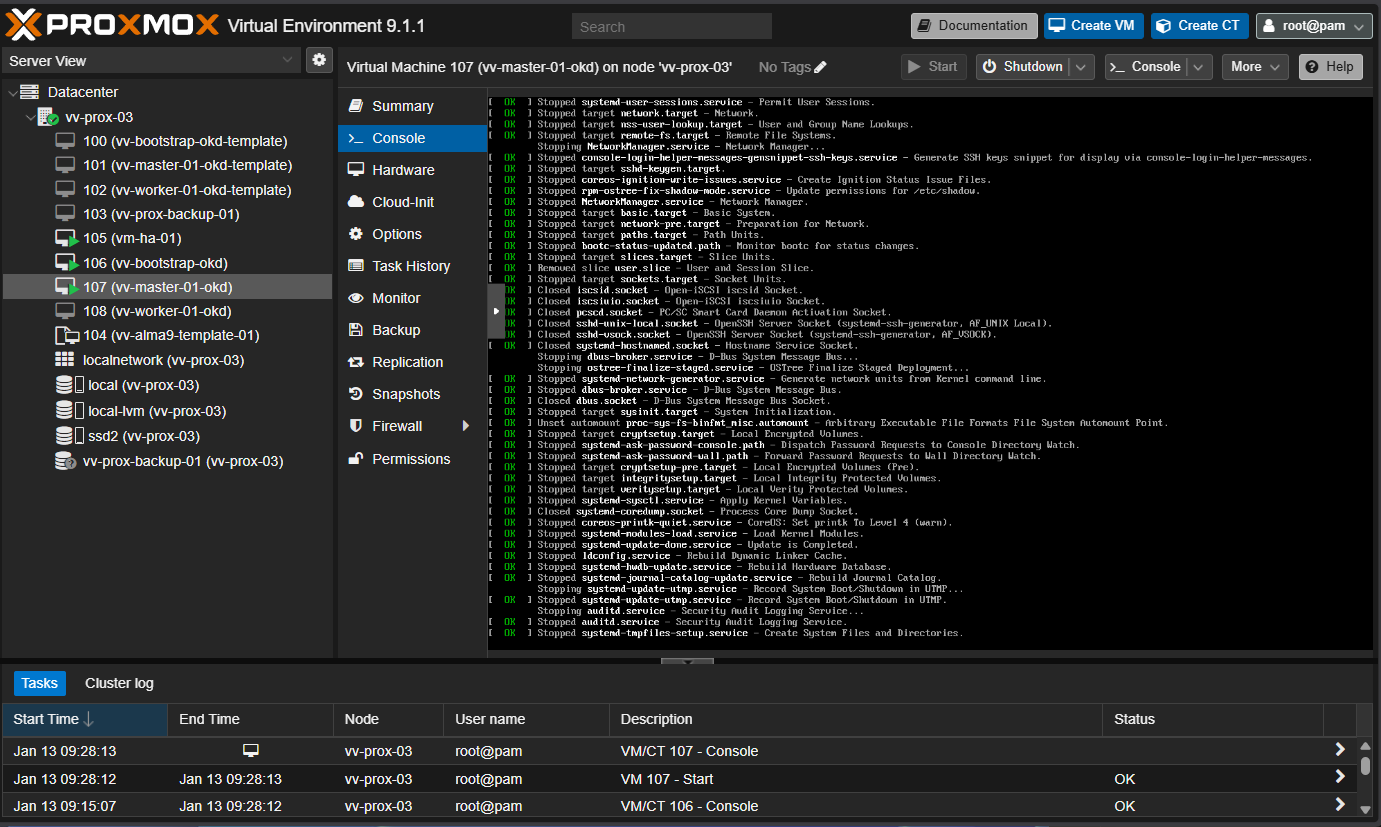
Task: Open the Backup section for VM 107
Action: point(395,330)
